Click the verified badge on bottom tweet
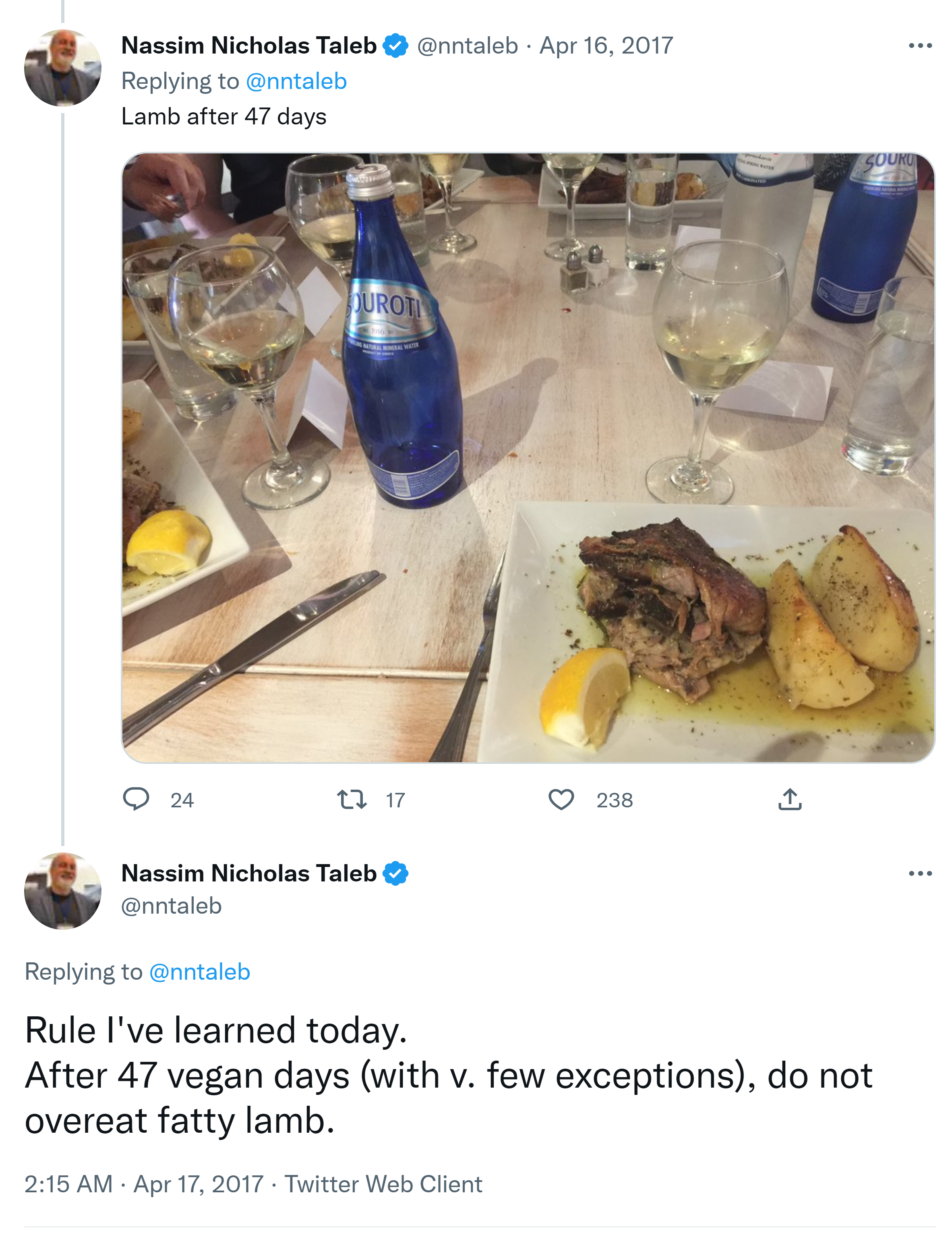 click(395, 873)
